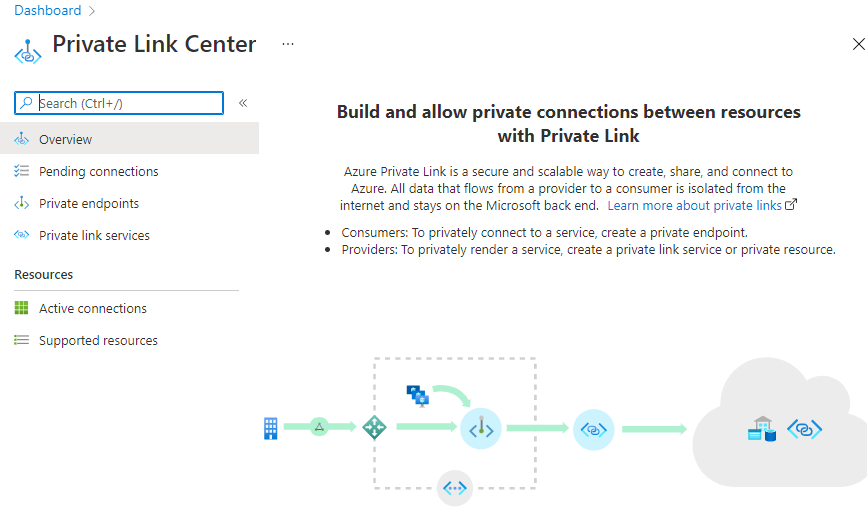Click the Private link services icon
Viewport: 867px width, 517px height.
[x=22, y=235]
